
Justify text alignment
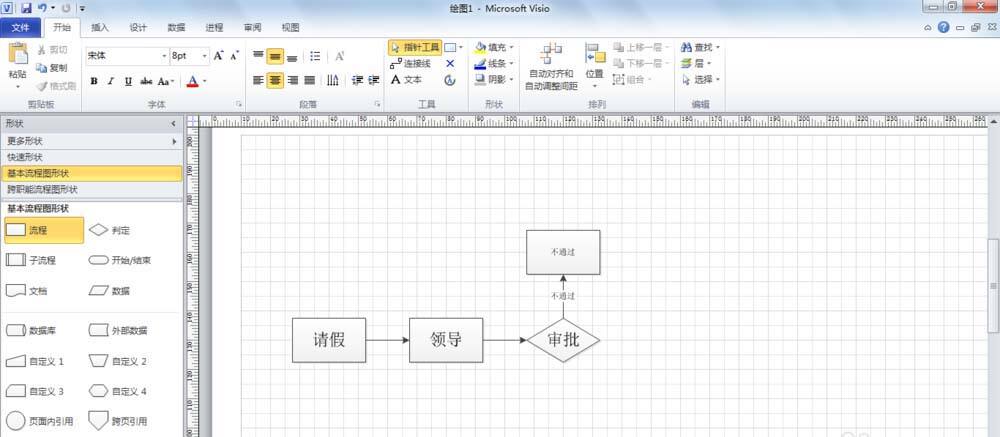click(x=309, y=80)
